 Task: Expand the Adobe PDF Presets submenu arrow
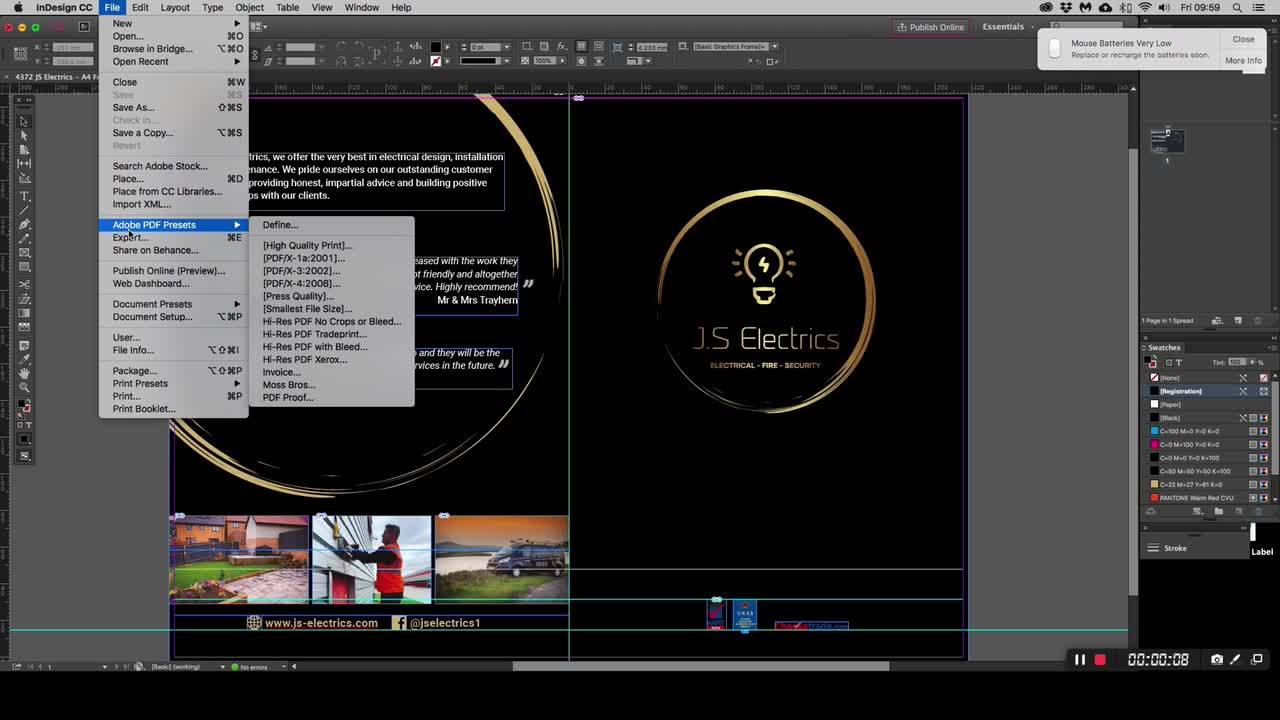(237, 225)
